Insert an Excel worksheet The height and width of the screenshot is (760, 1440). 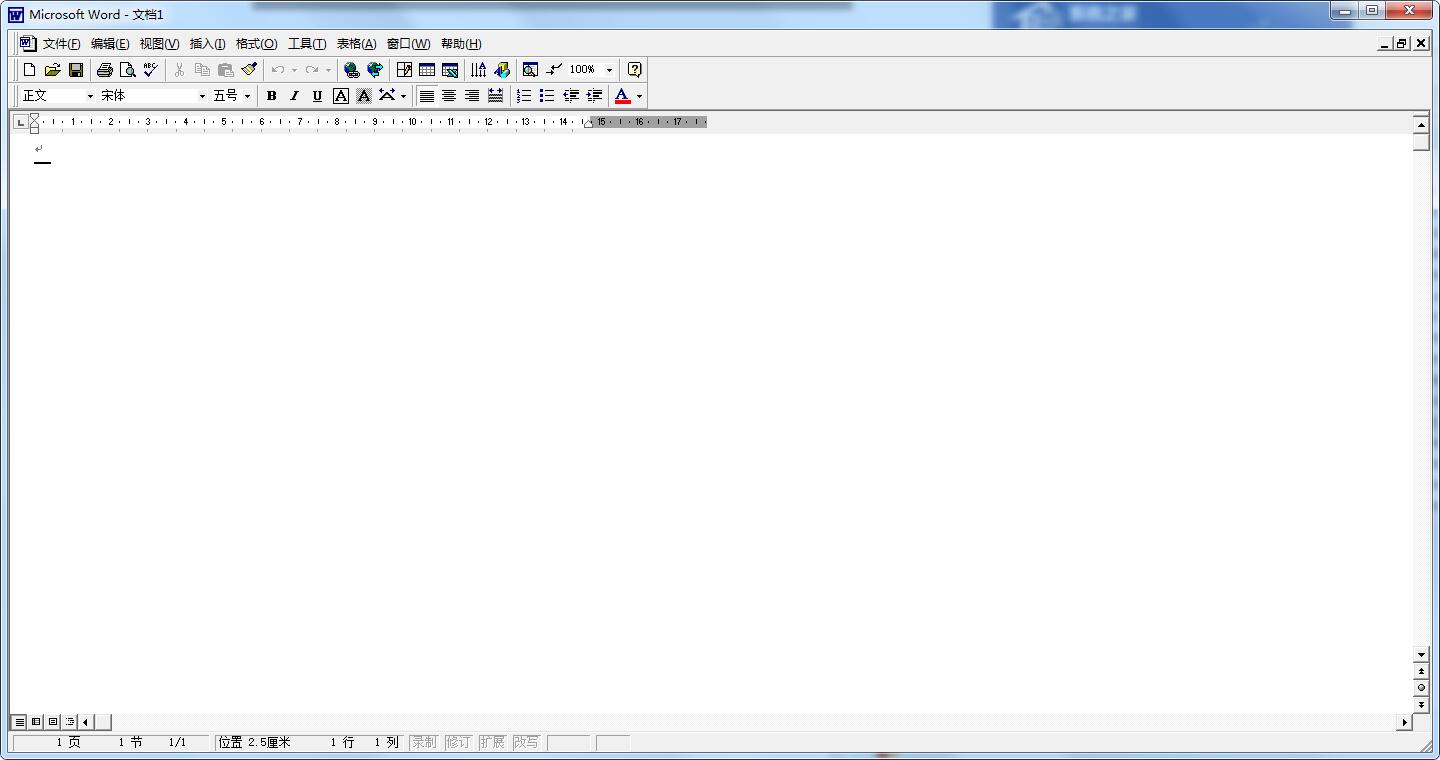point(449,69)
